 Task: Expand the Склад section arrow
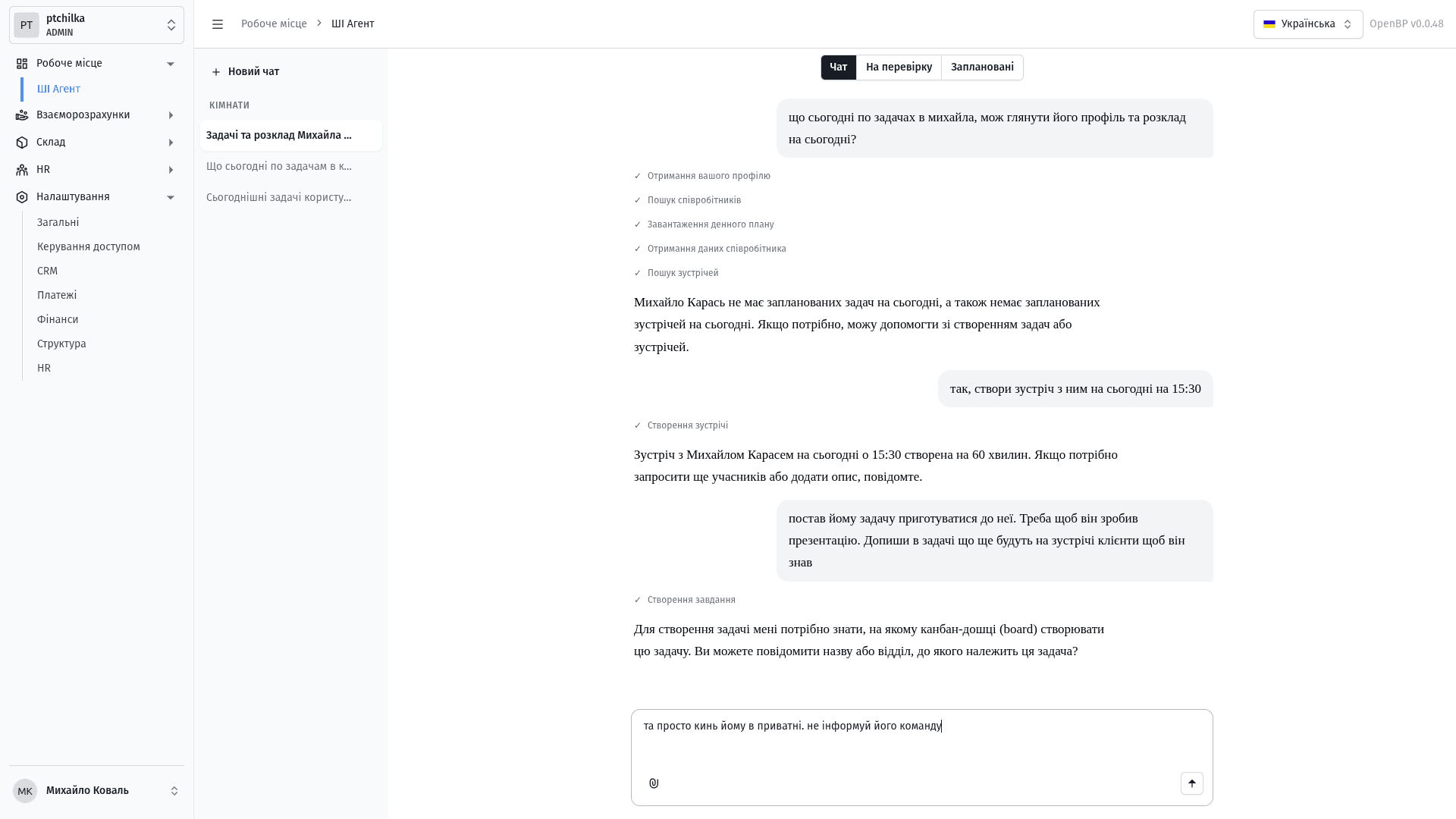171,143
